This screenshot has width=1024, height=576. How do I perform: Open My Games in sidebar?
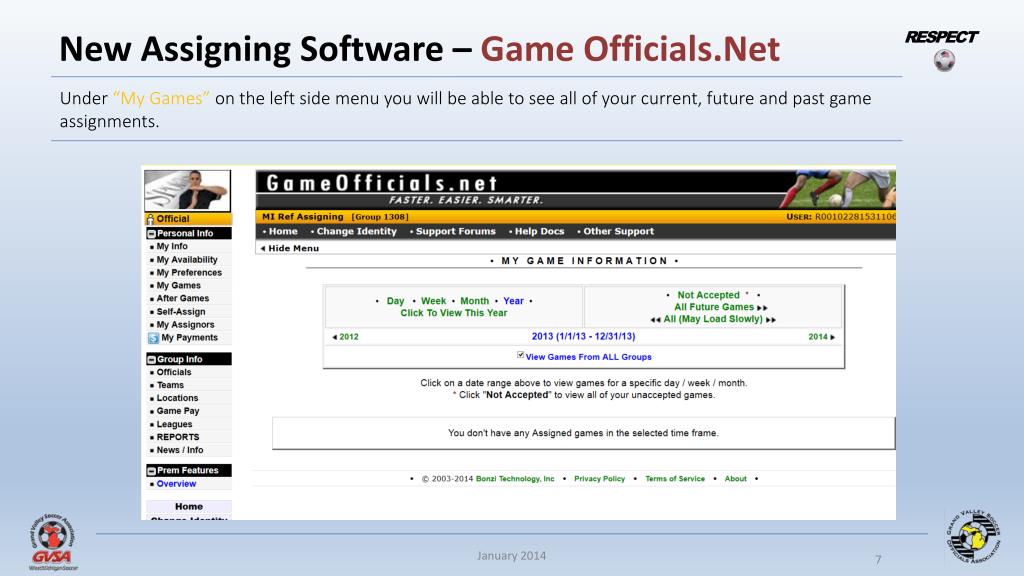tap(178, 286)
